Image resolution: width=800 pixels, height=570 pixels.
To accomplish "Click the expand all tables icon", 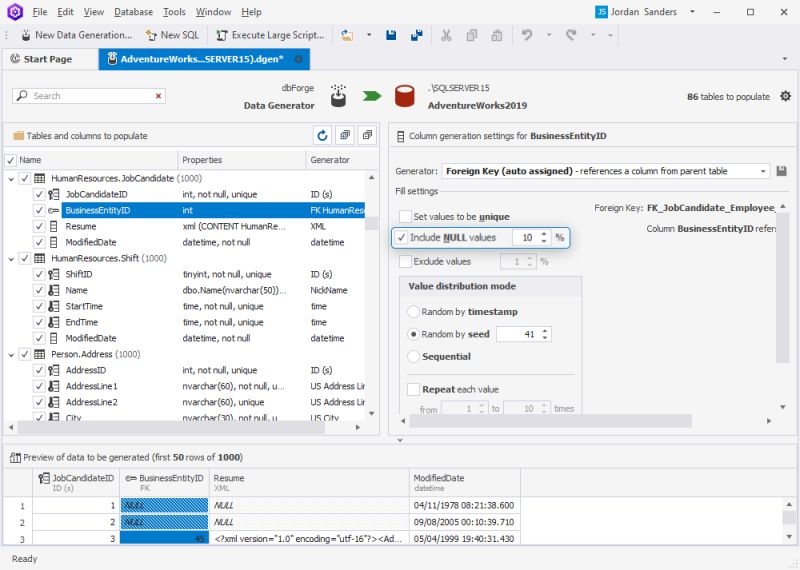I will point(345,135).
